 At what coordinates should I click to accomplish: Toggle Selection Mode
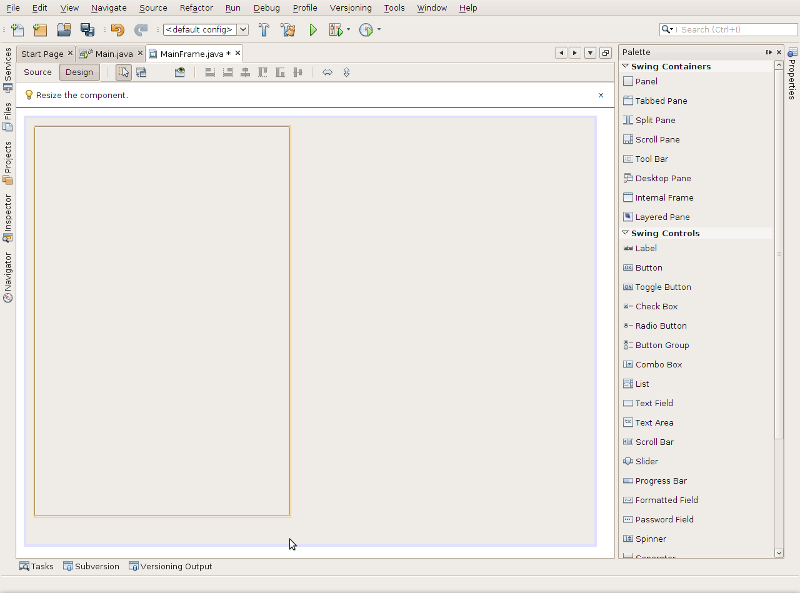pos(123,72)
